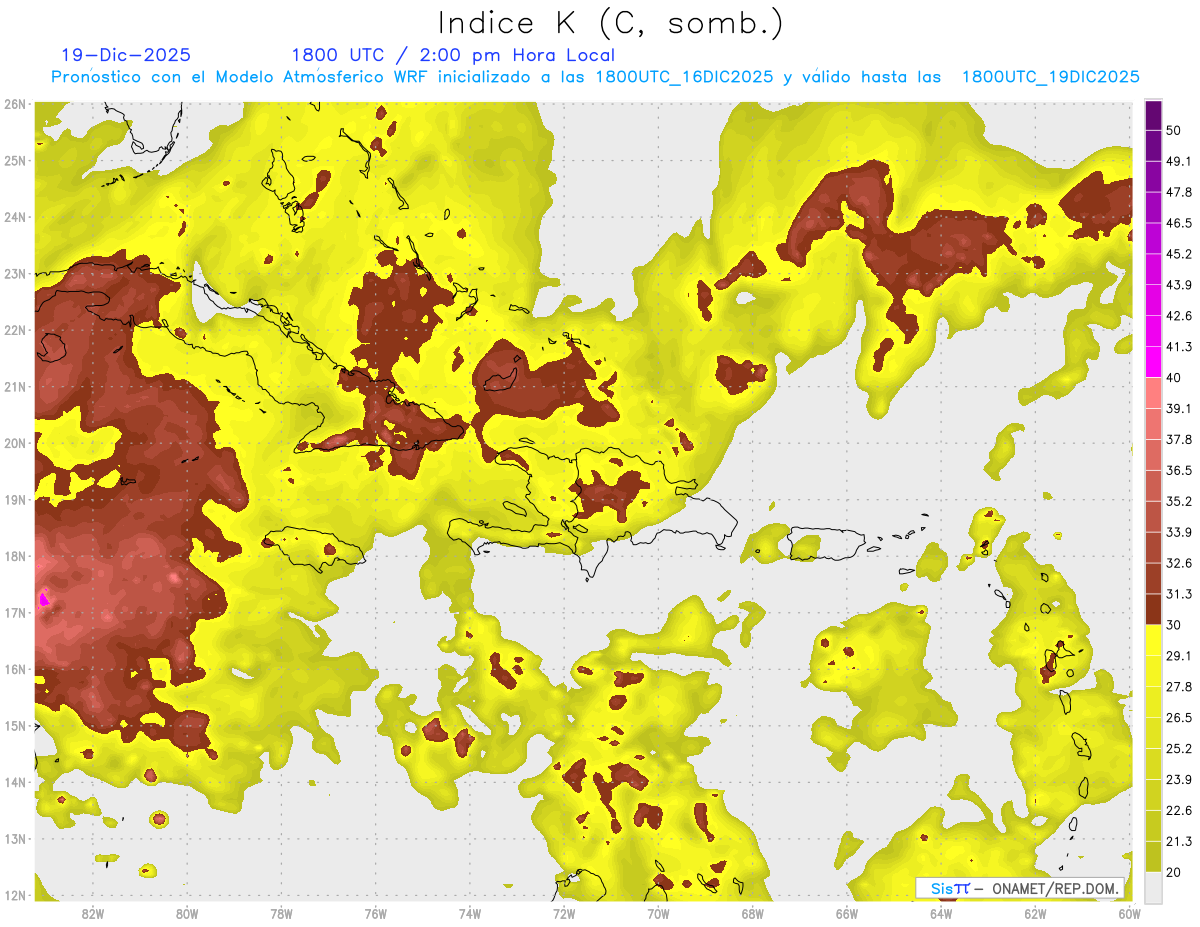Click the '66W' longitude label
Image resolution: width=1200 pixels, height=927 pixels.
[x=847, y=914]
